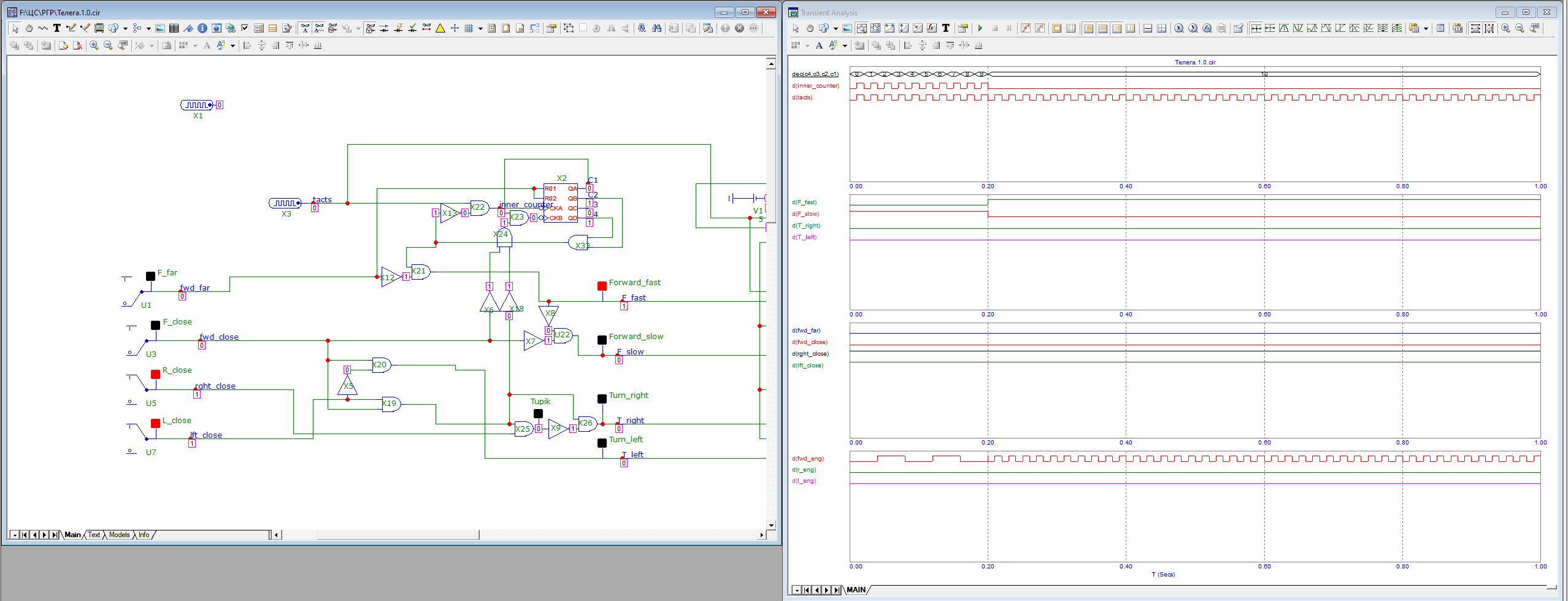Image resolution: width=1568 pixels, height=601 pixels.
Task: Open font color dropdown in Transient Analysis second toolbar
Action: click(845, 45)
